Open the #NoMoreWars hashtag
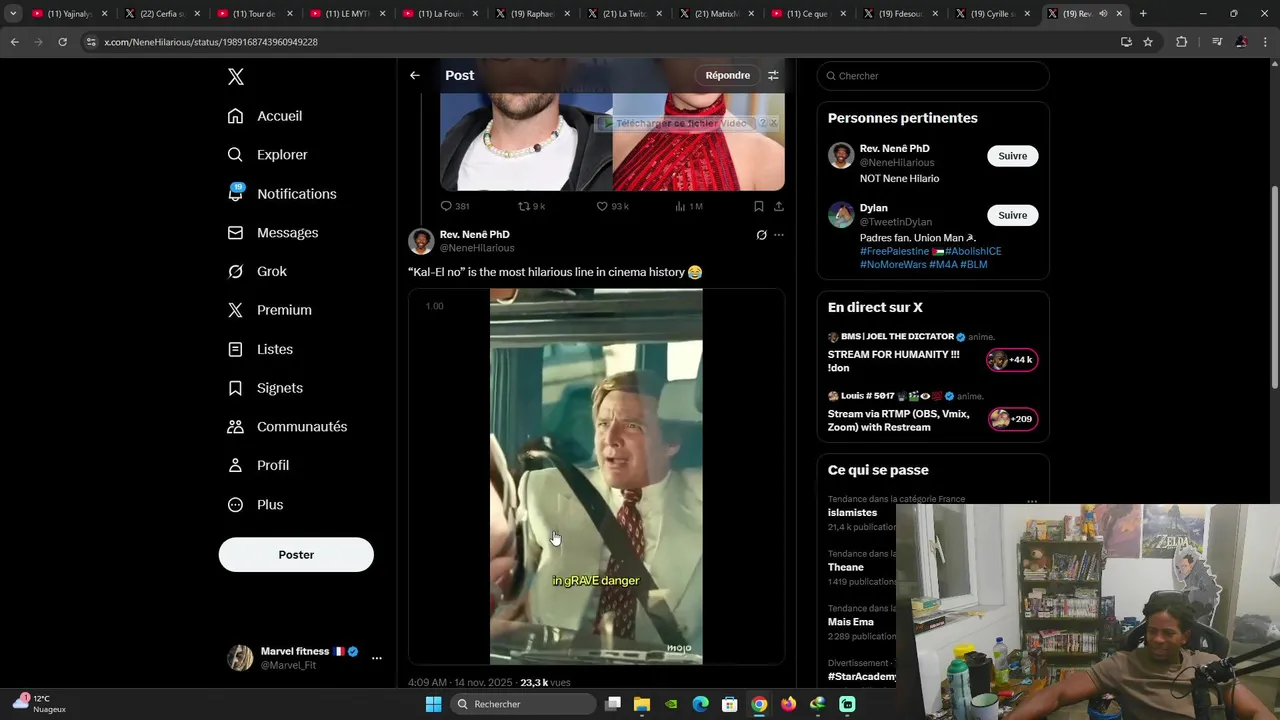 pyautogui.click(x=892, y=264)
